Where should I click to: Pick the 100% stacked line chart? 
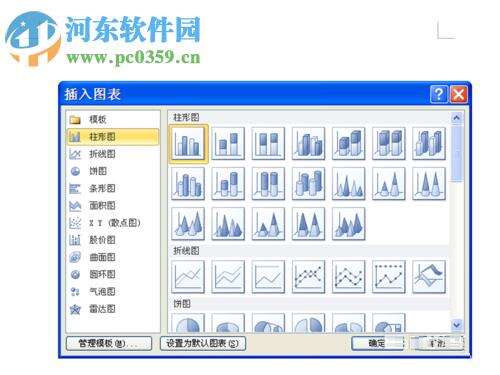268,277
